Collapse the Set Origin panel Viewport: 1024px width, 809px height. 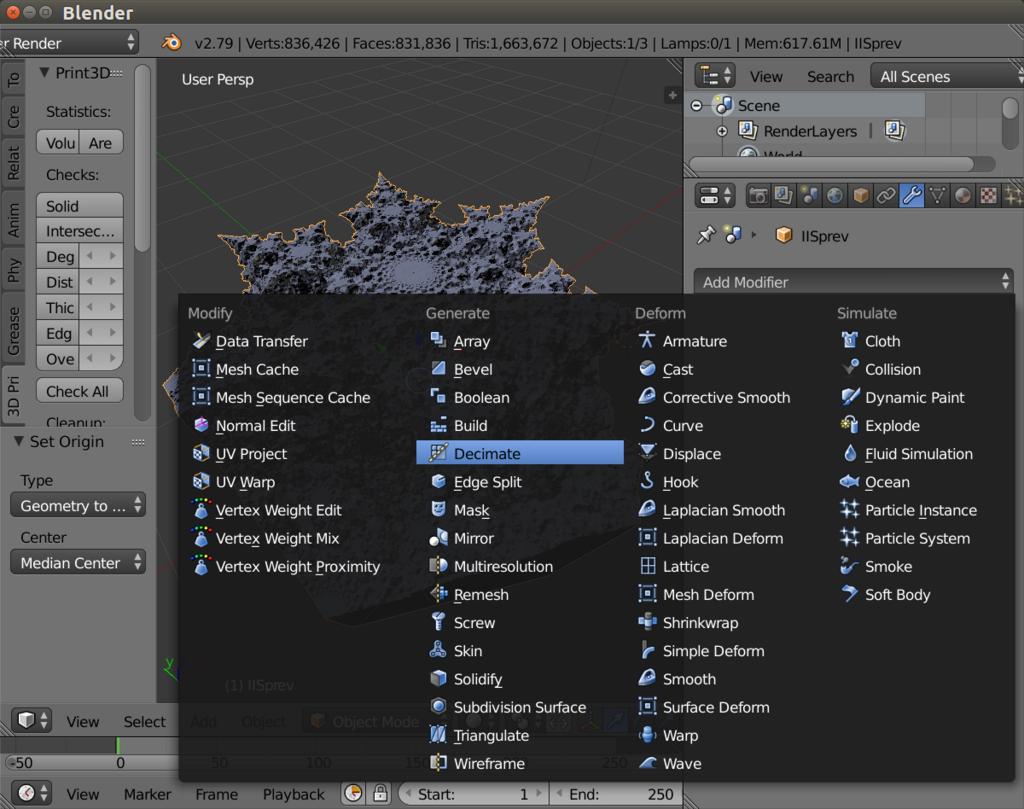[18, 441]
